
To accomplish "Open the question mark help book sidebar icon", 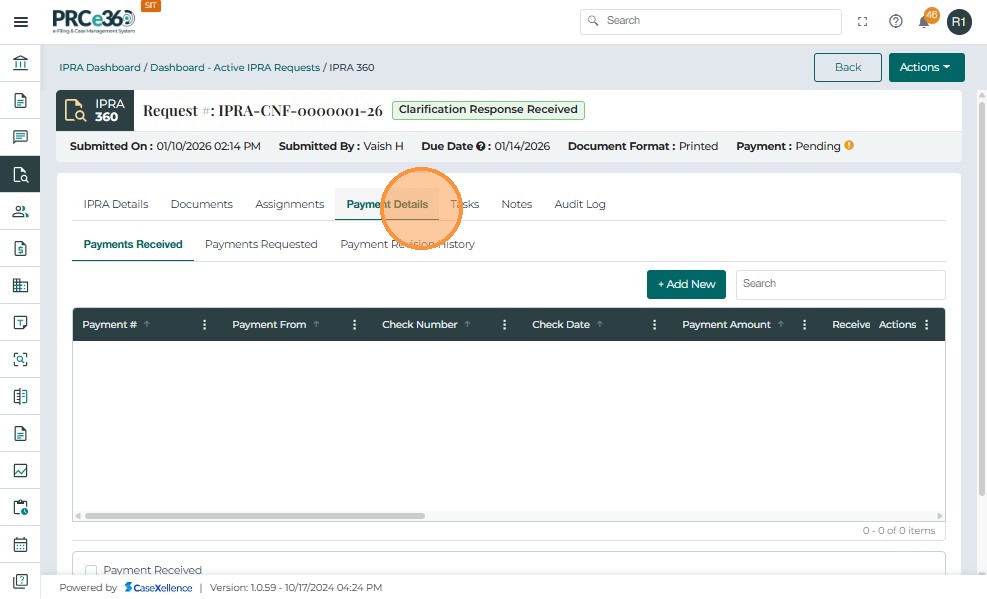I will click(x=20, y=581).
